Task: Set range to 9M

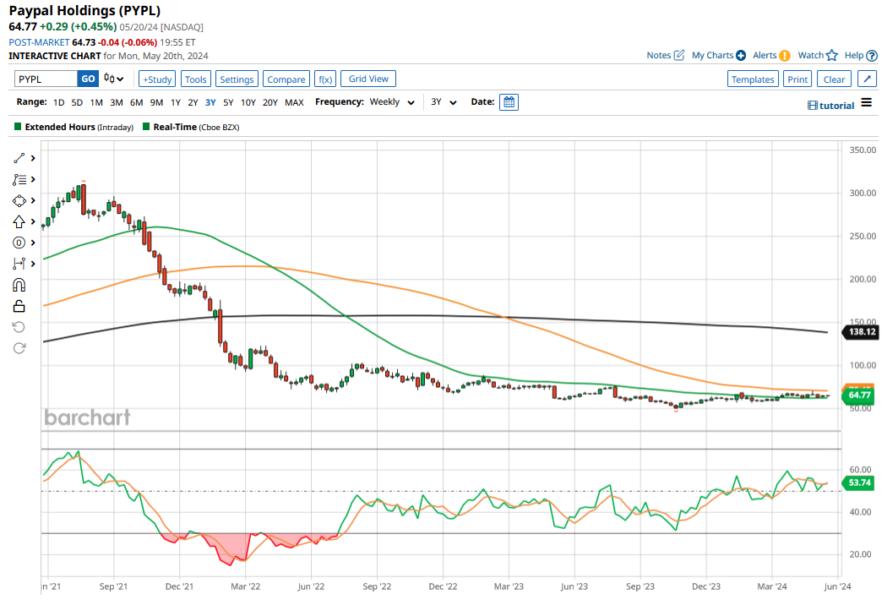Action: tap(156, 102)
